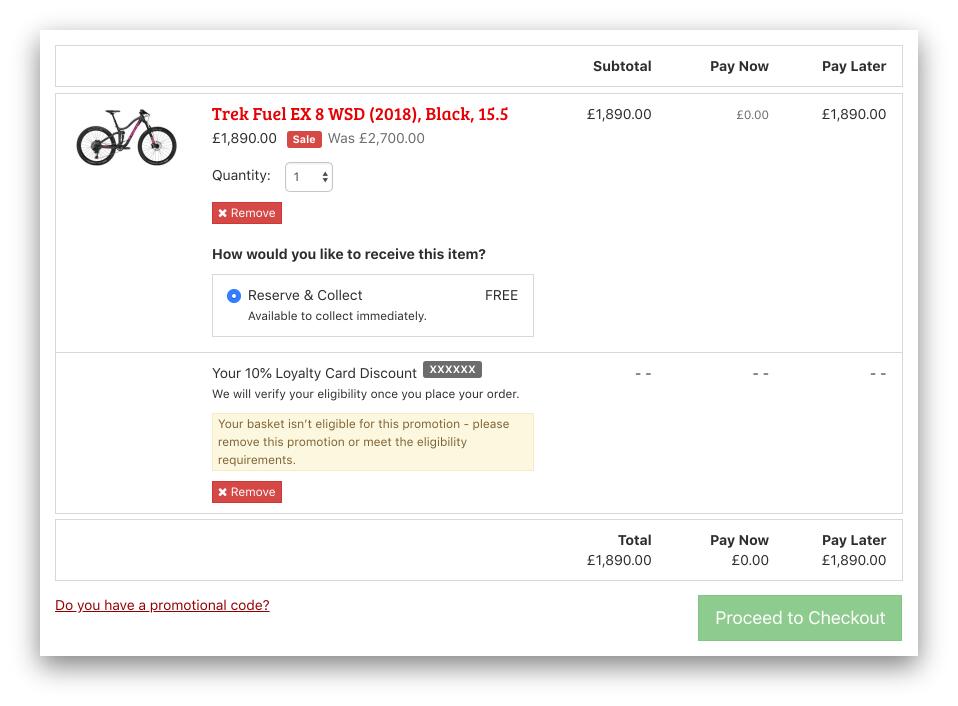The image size is (958, 706).
Task: Click the FREE delivery label
Action: click(x=501, y=295)
